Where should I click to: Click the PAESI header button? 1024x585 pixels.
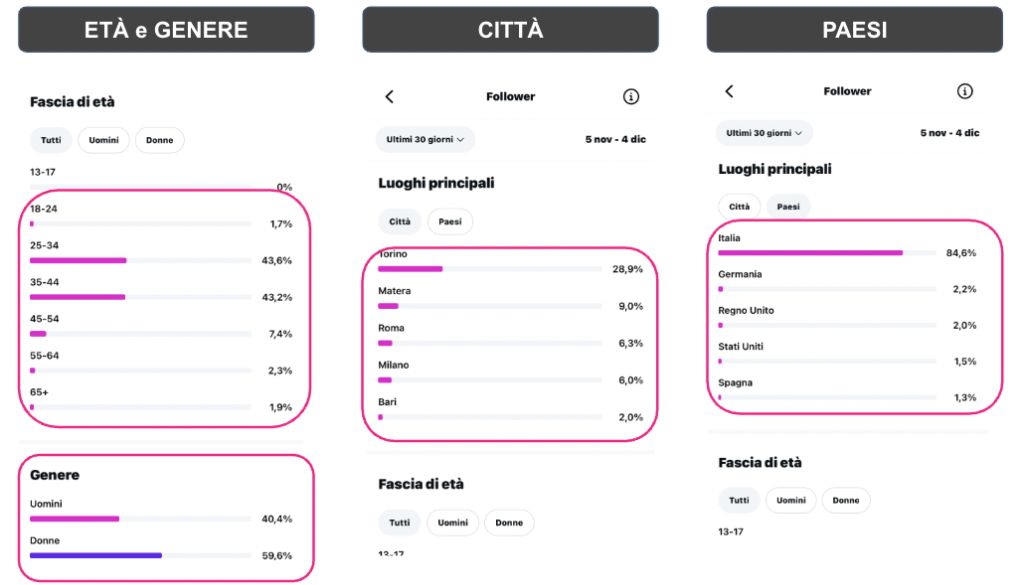[853, 29]
